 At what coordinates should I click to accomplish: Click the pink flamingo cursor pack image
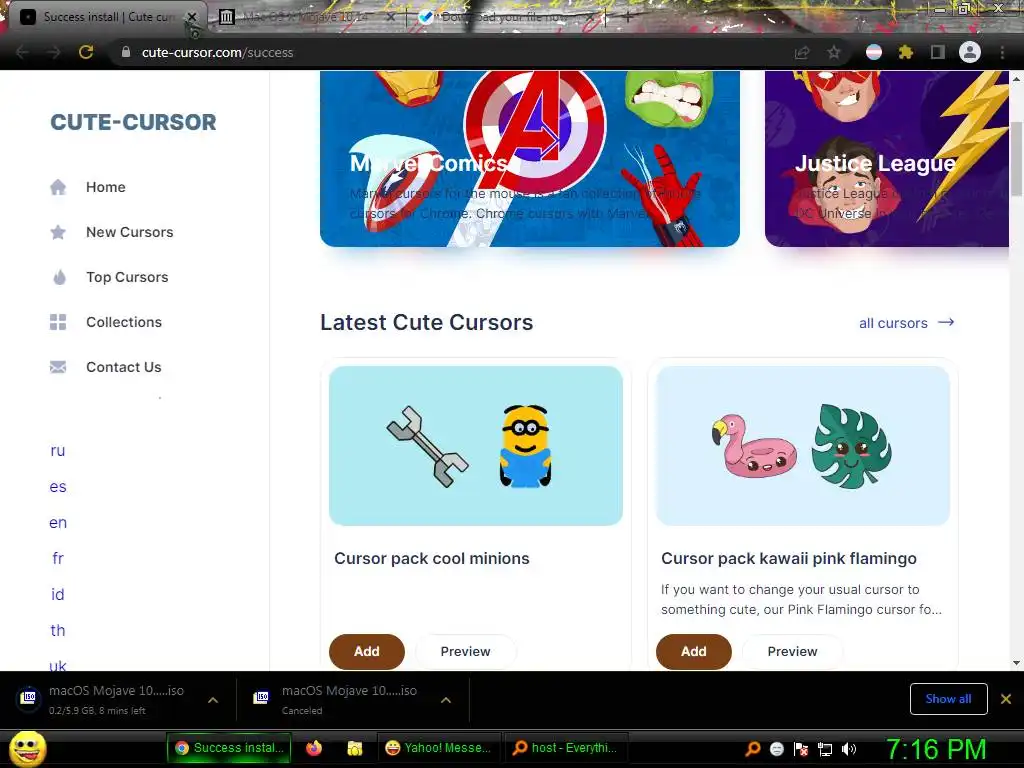(803, 445)
